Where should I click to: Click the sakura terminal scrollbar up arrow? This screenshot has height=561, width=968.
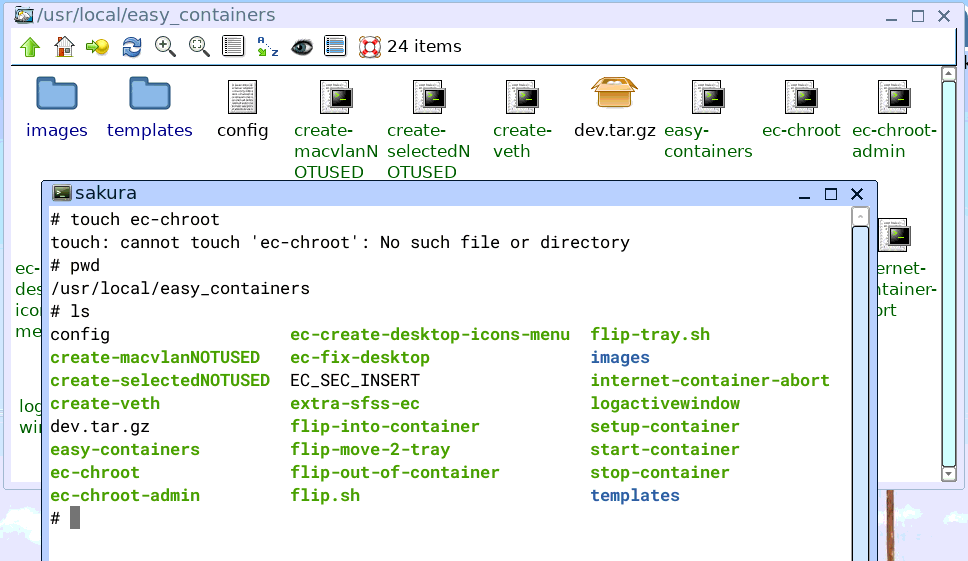tap(860, 216)
